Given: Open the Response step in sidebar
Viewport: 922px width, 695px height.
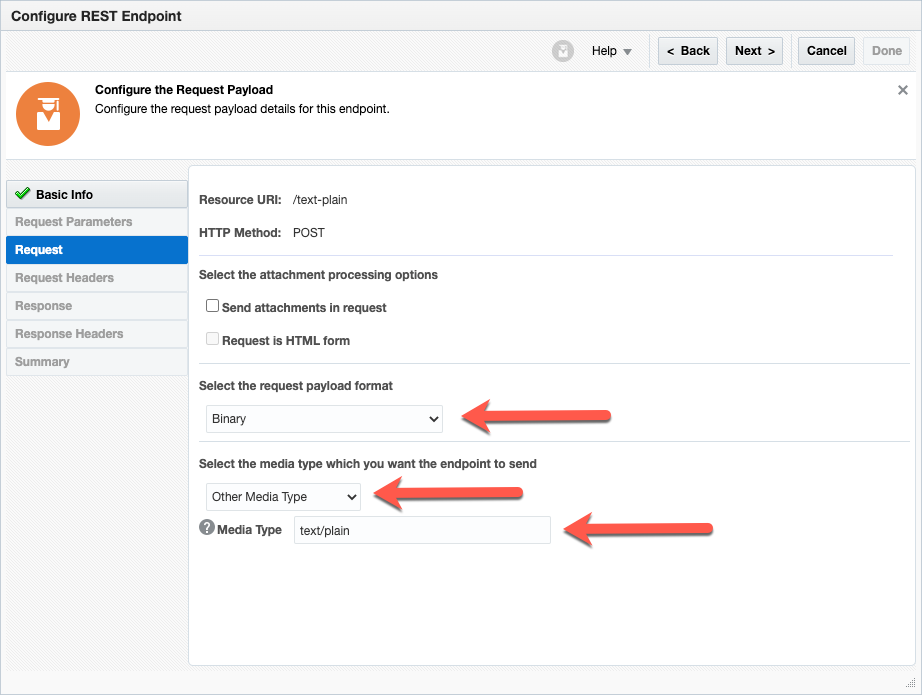Looking at the screenshot, I should (44, 306).
